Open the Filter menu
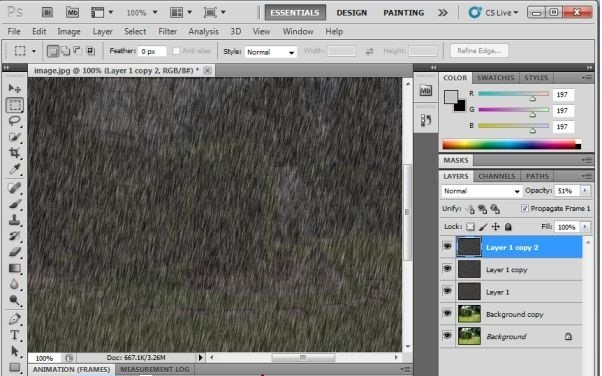Image resolution: width=602 pixels, height=376 pixels. point(167,31)
